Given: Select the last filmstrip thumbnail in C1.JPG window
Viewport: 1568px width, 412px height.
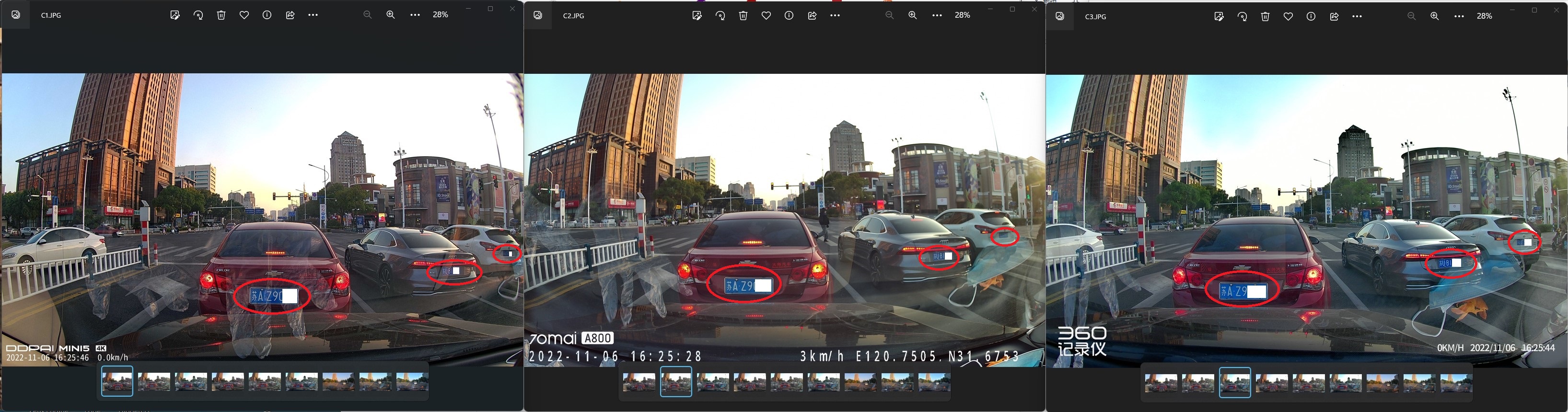Looking at the screenshot, I should point(412,381).
